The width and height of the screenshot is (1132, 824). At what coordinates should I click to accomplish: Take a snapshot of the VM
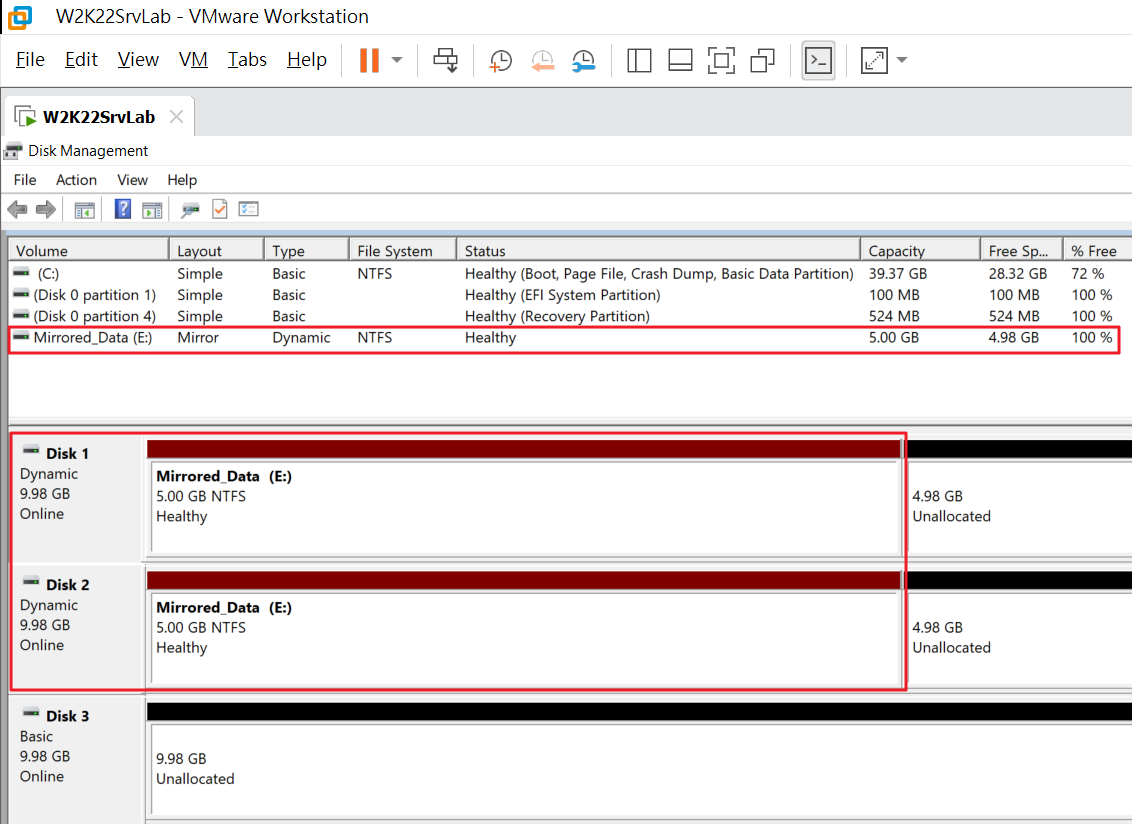point(500,61)
